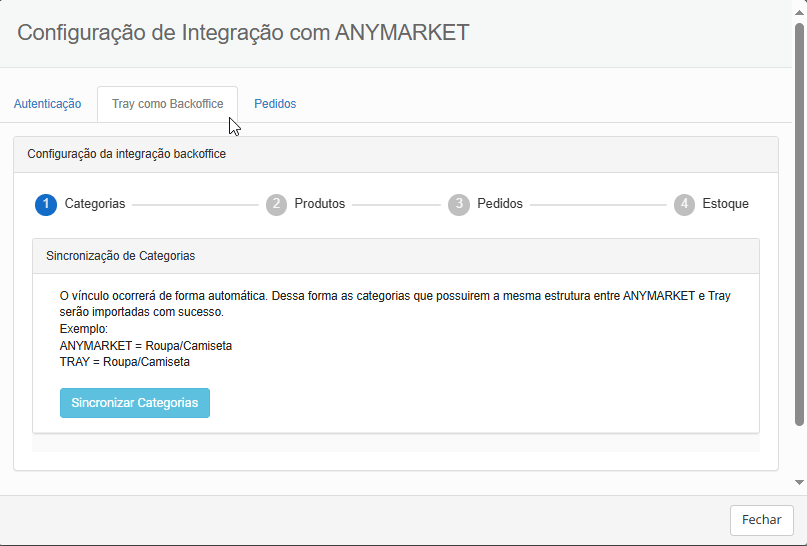807x546 pixels.
Task: Click the scrollbar up arrow
Action: [x=799, y=12]
